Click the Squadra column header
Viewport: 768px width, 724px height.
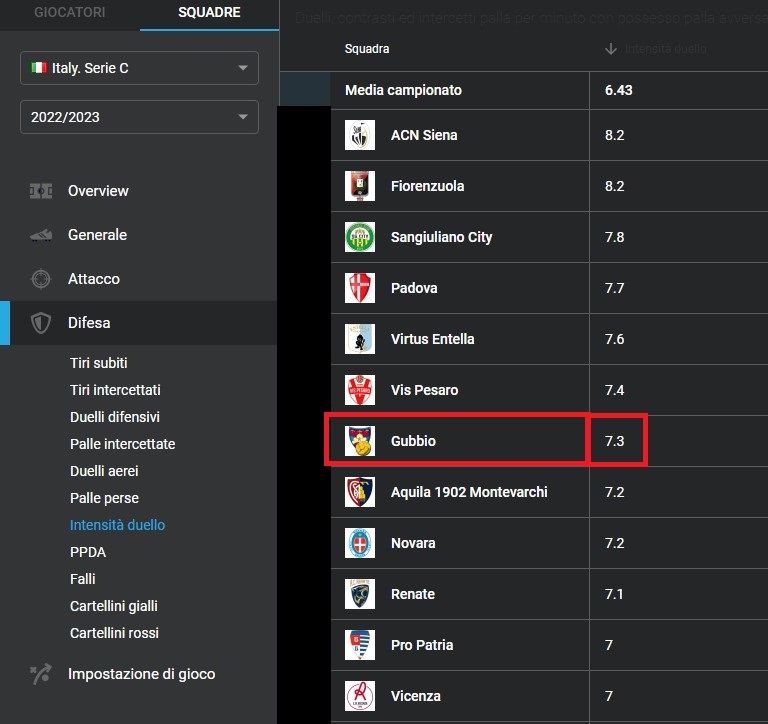(367, 49)
